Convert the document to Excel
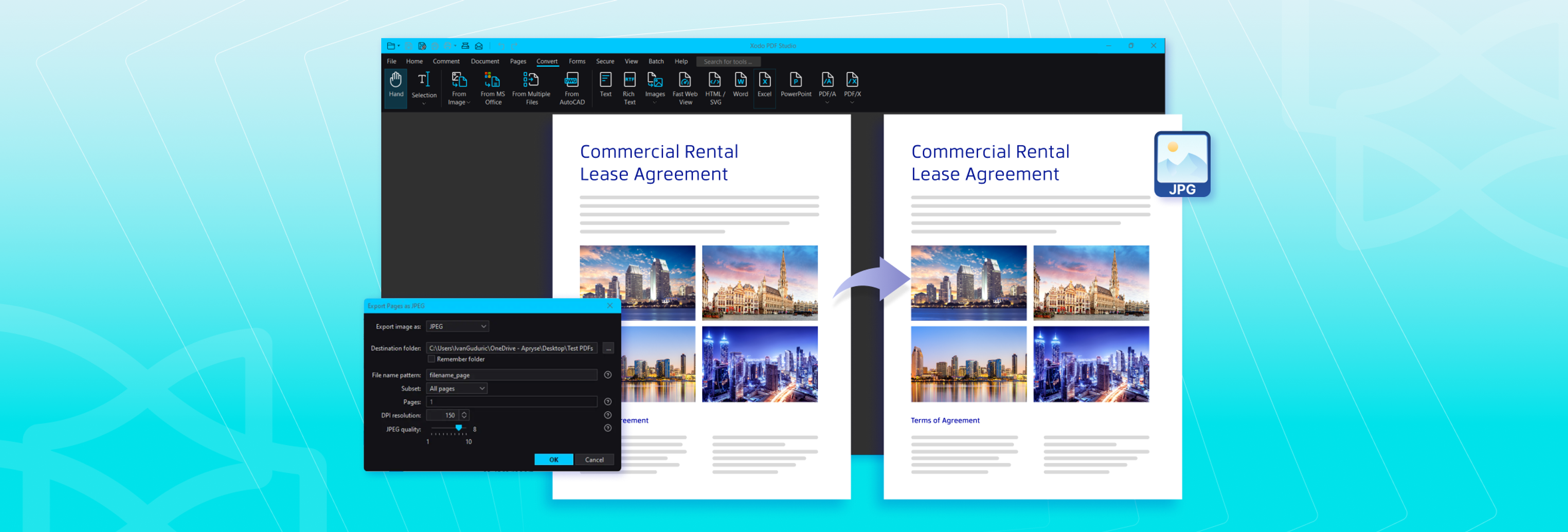 764,85
